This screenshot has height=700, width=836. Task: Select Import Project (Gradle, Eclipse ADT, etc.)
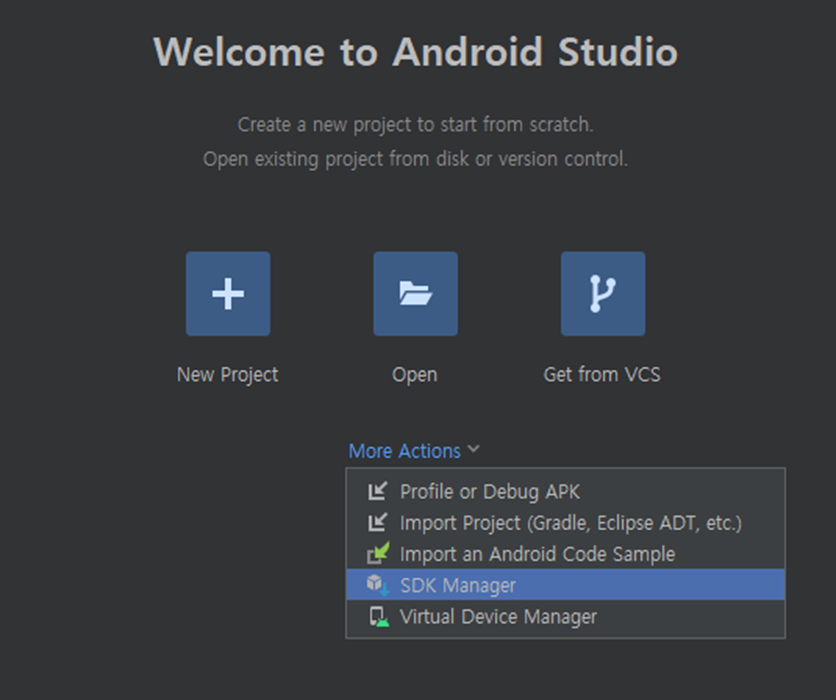tap(565, 522)
